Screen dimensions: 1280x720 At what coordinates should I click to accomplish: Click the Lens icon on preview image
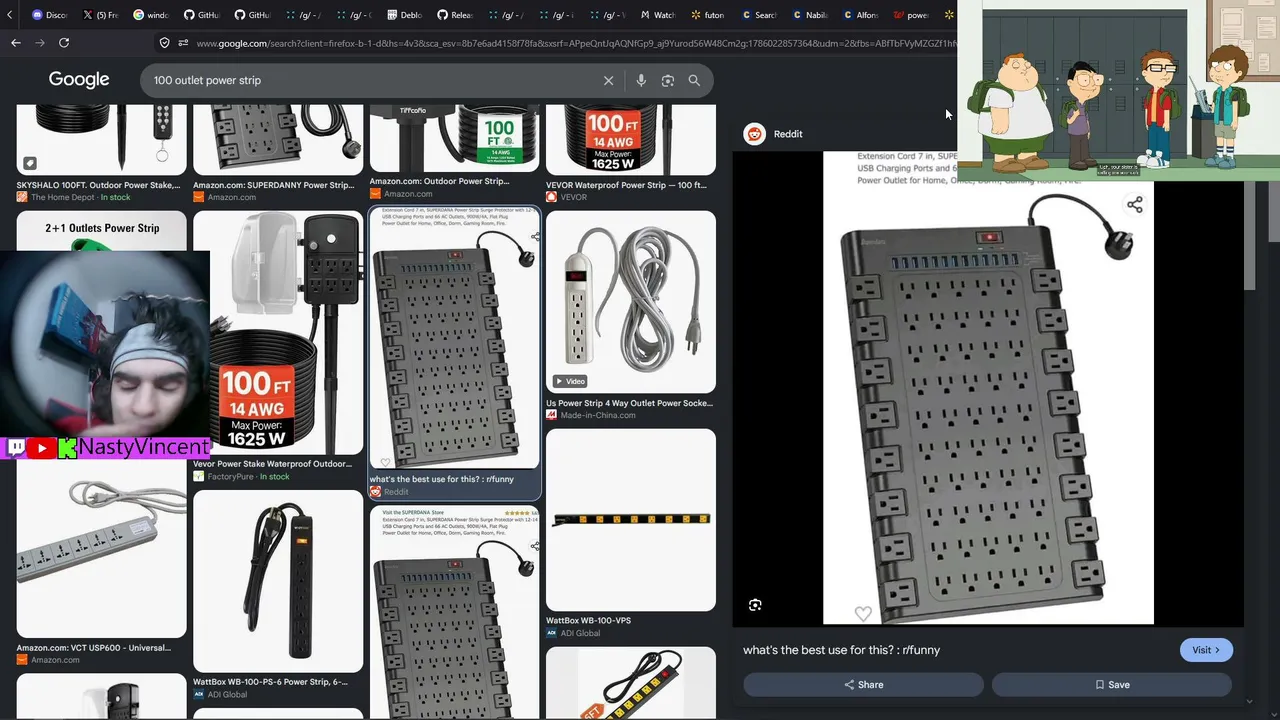pyautogui.click(x=755, y=605)
